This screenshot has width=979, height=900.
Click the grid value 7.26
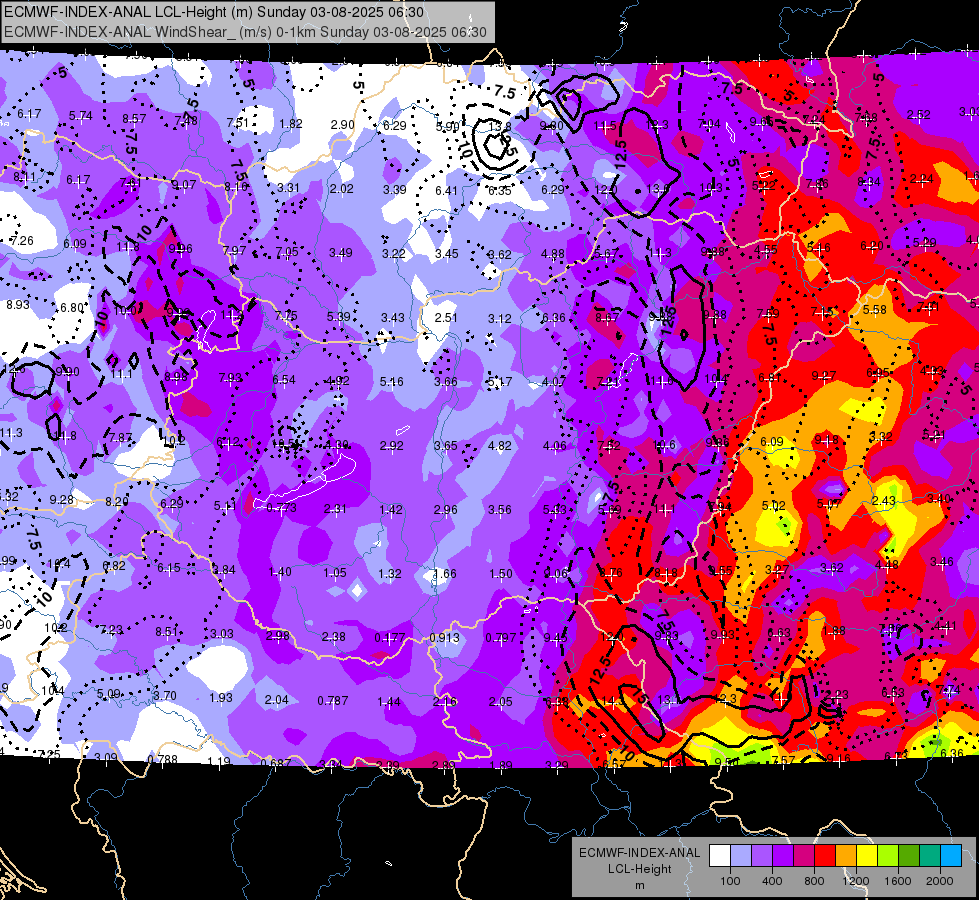click(22, 240)
